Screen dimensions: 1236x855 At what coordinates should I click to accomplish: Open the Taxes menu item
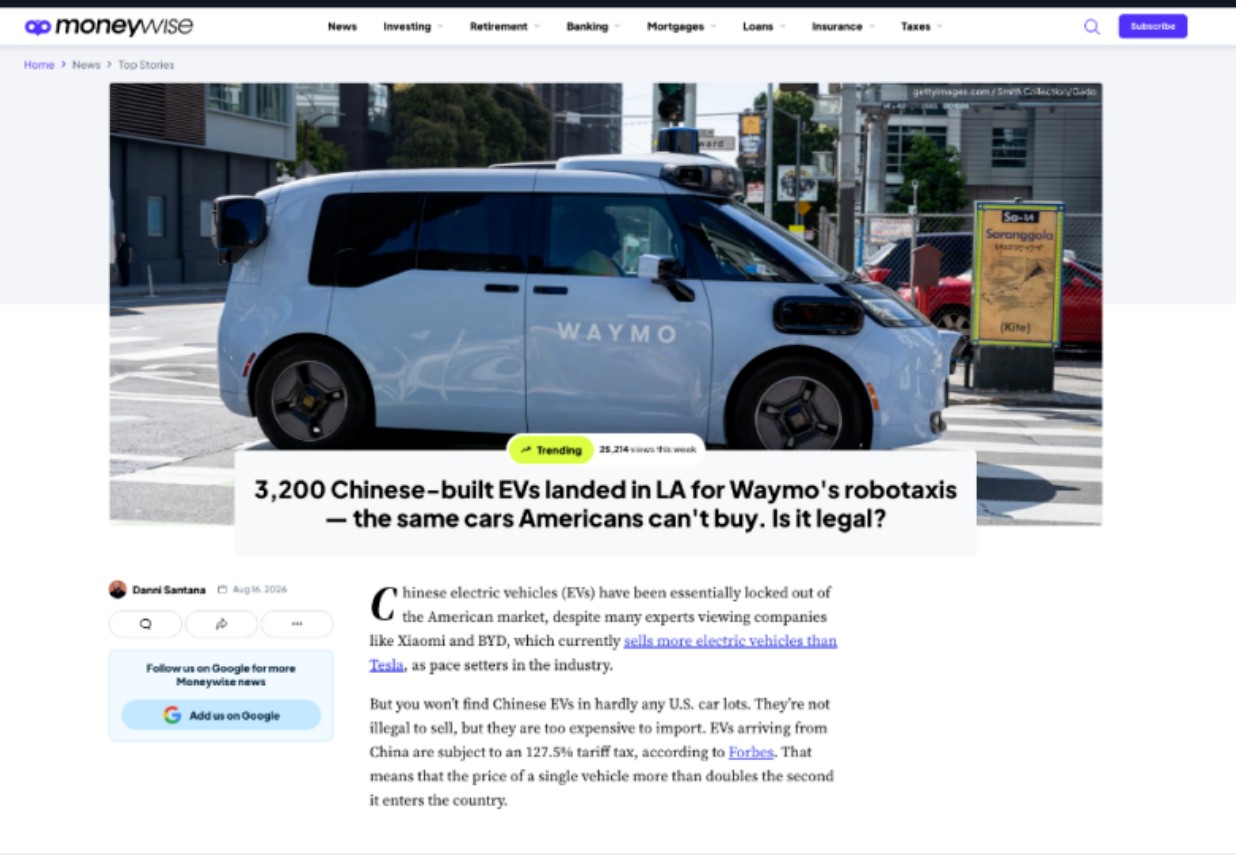916,27
